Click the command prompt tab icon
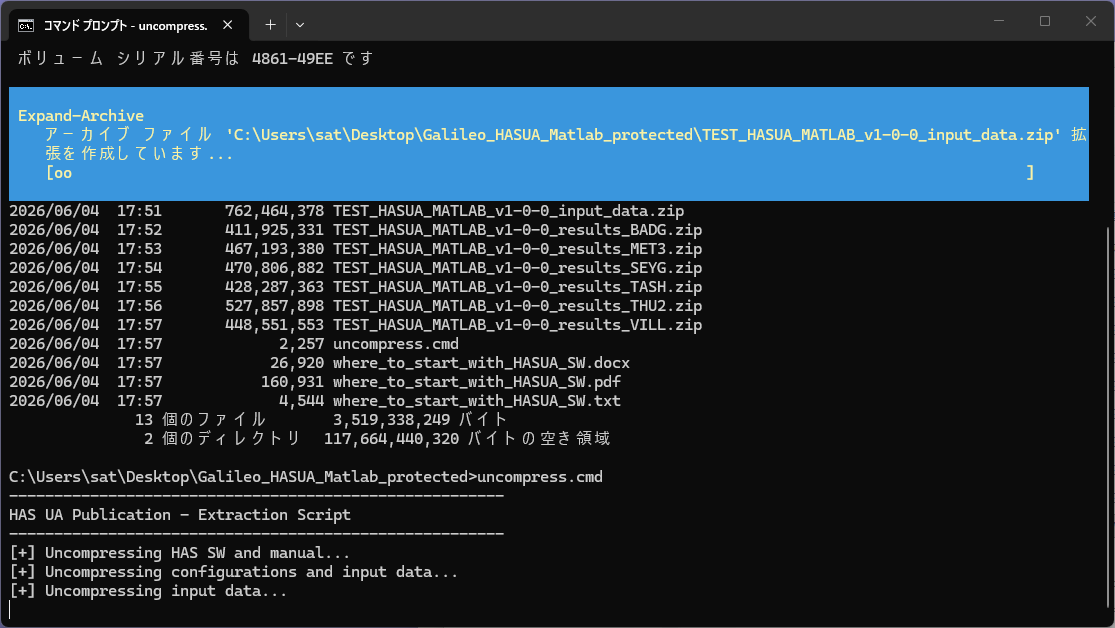Viewport: 1115px width, 628px height. point(26,26)
